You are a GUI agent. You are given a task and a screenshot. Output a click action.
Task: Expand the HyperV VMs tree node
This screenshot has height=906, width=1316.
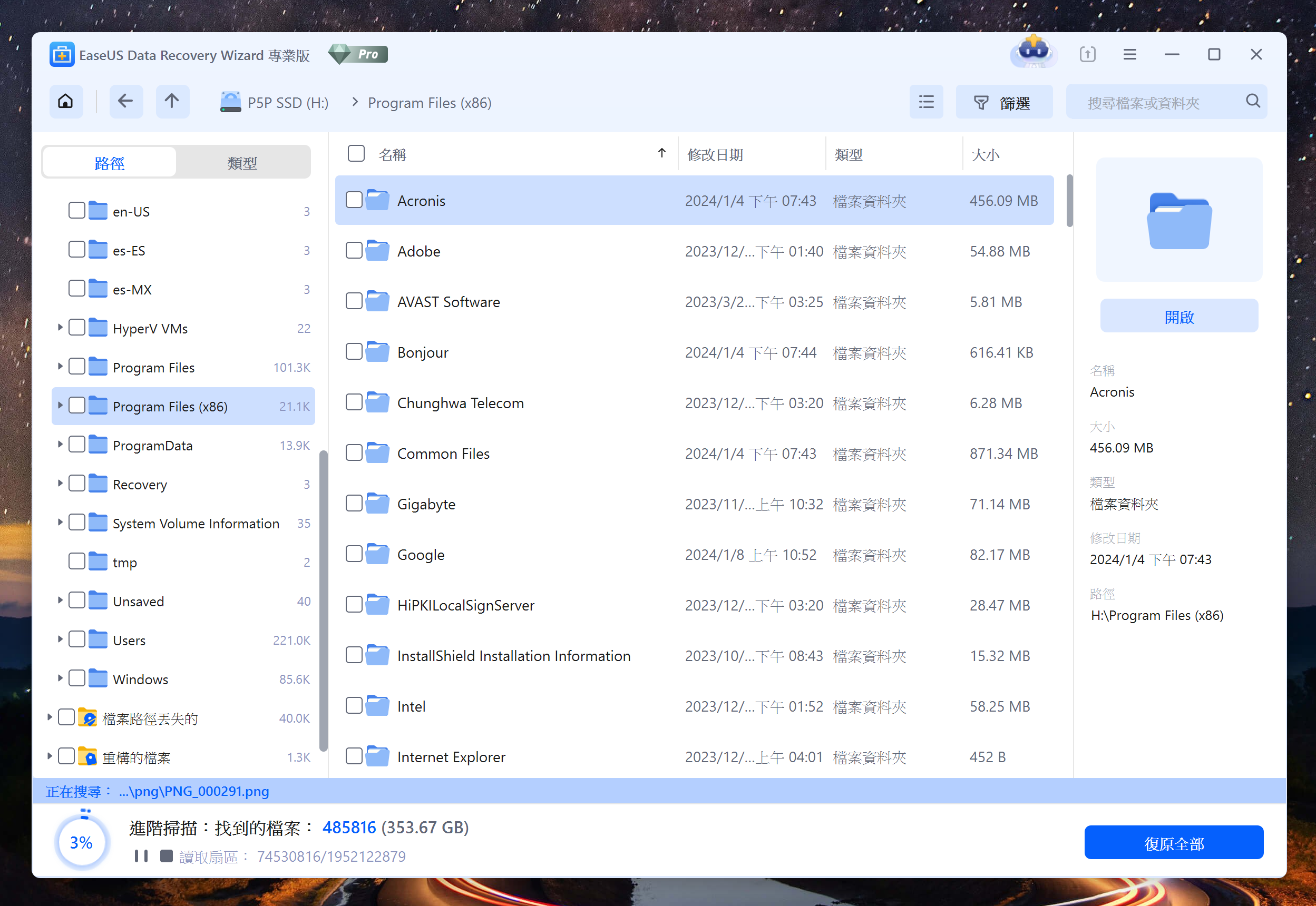coord(60,328)
